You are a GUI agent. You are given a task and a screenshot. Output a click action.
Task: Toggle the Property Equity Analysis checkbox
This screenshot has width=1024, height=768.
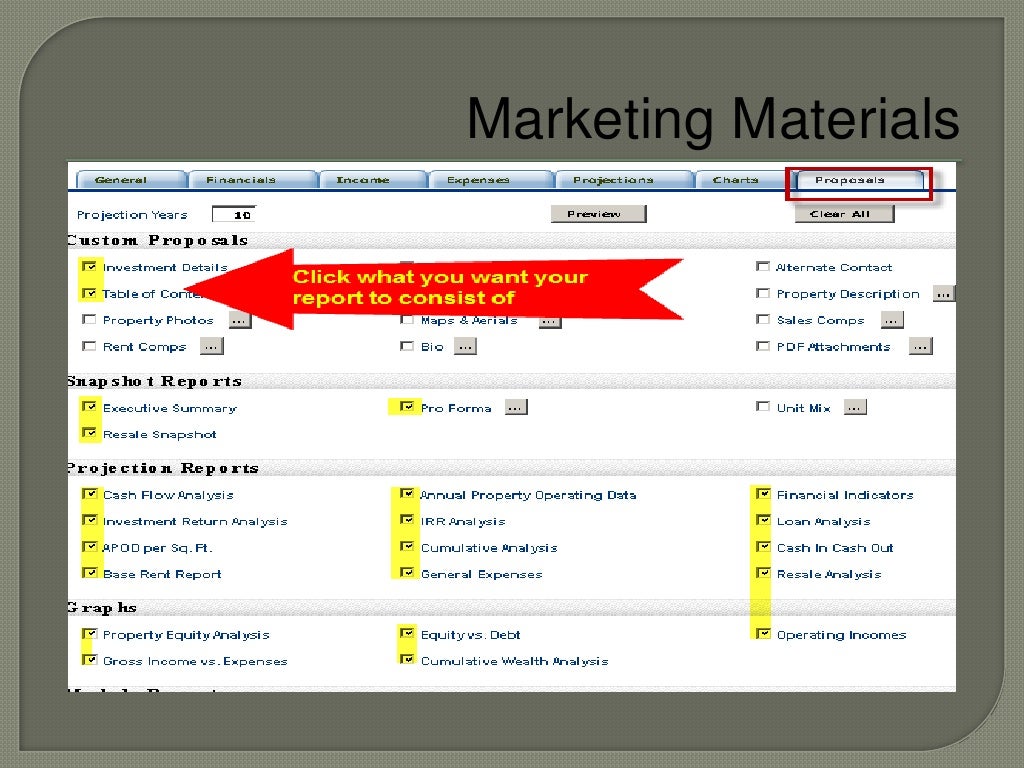click(89, 633)
